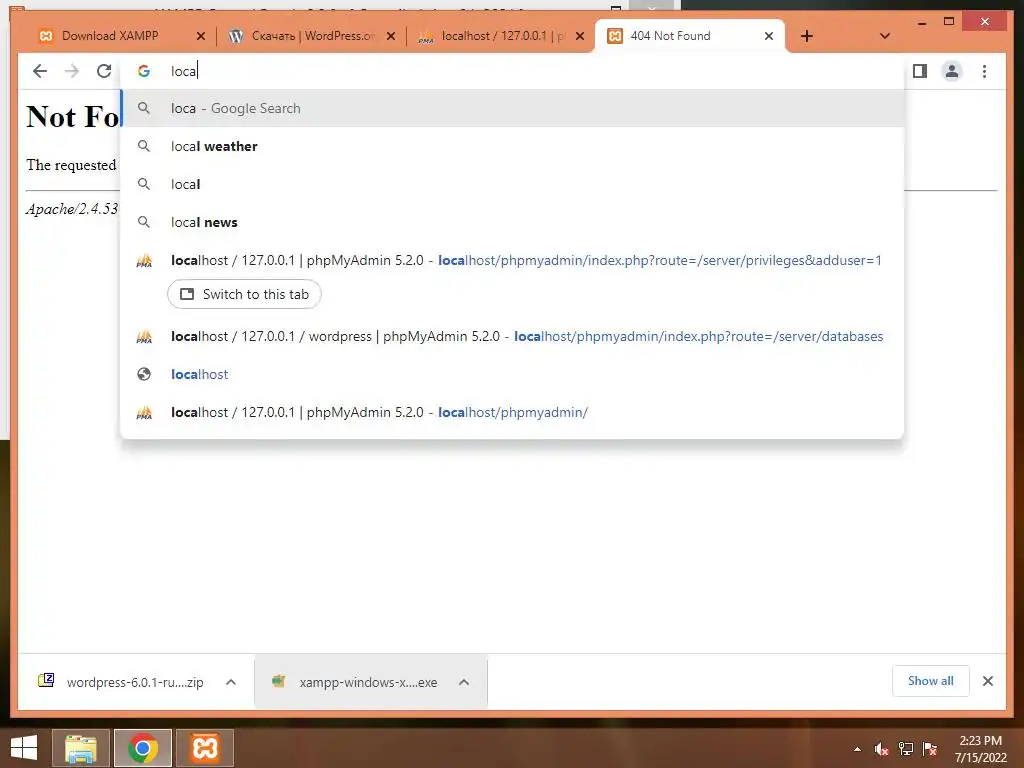Click the Chrome taskbar icon
The width and height of the screenshot is (1024, 768).
pyautogui.click(x=143, y=748)
